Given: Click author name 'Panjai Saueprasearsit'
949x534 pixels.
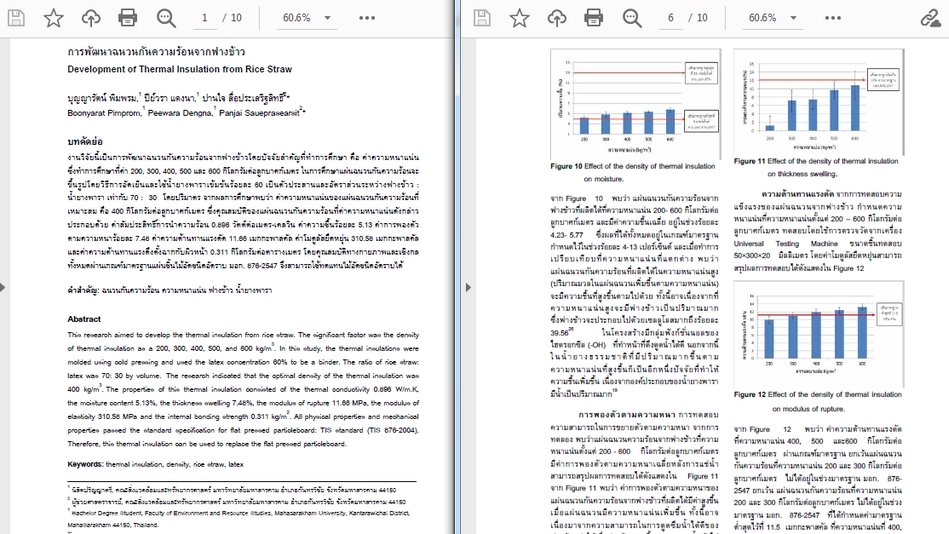Looking at the screenshot, I should coord(259,113).
